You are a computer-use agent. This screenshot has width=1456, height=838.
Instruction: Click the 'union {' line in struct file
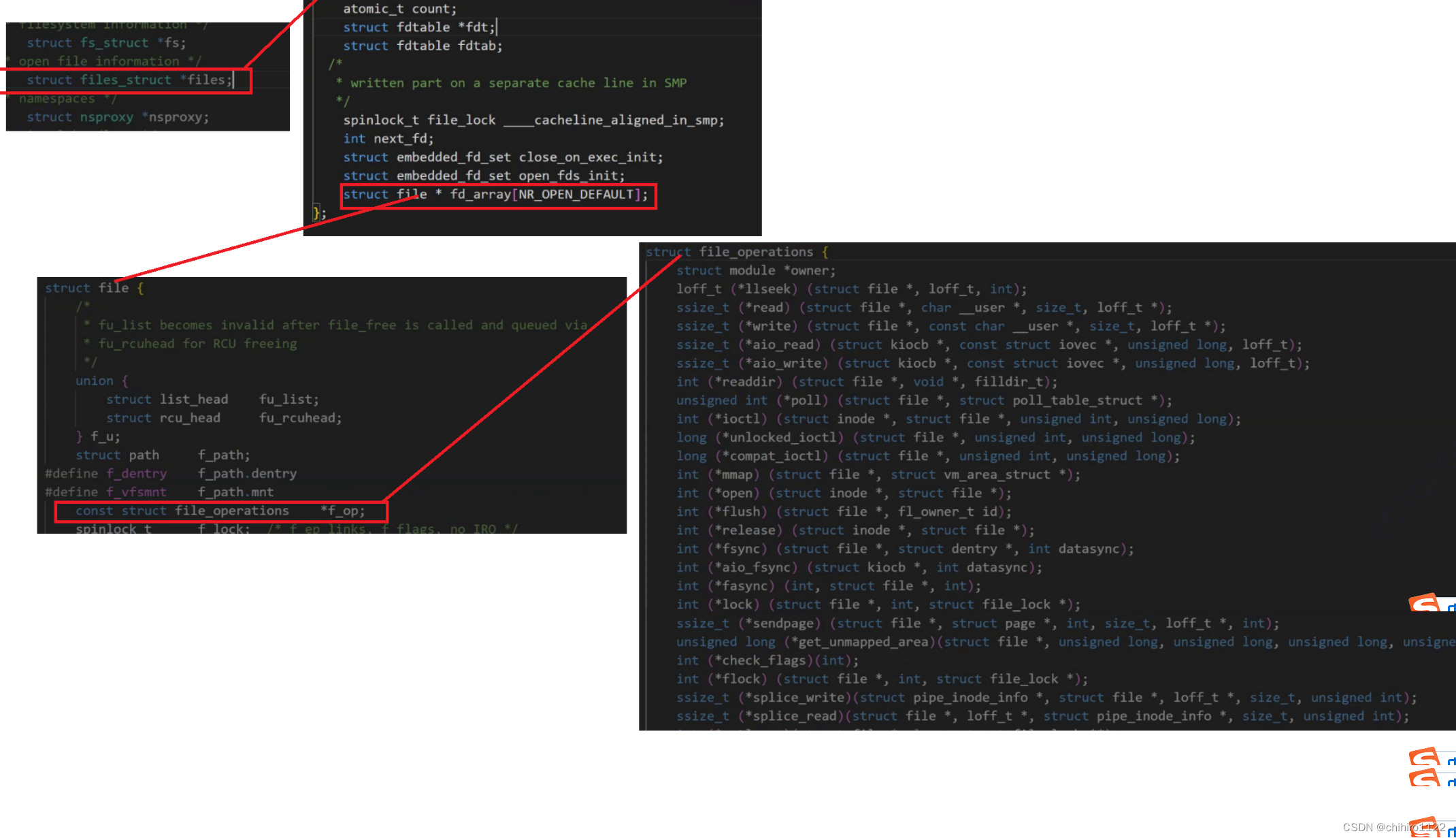pyautogui.click(x=101, y=381)
